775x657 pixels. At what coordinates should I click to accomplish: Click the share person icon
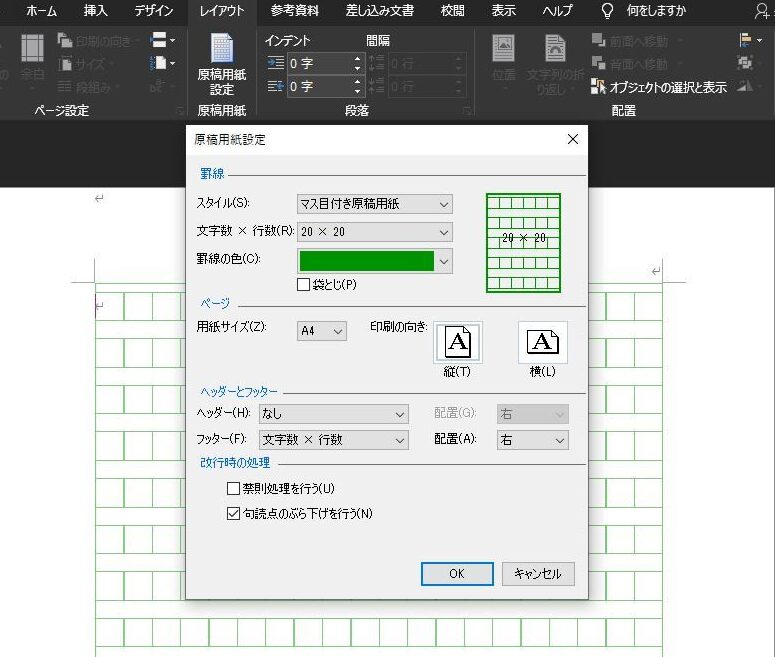tap(763, 11)
